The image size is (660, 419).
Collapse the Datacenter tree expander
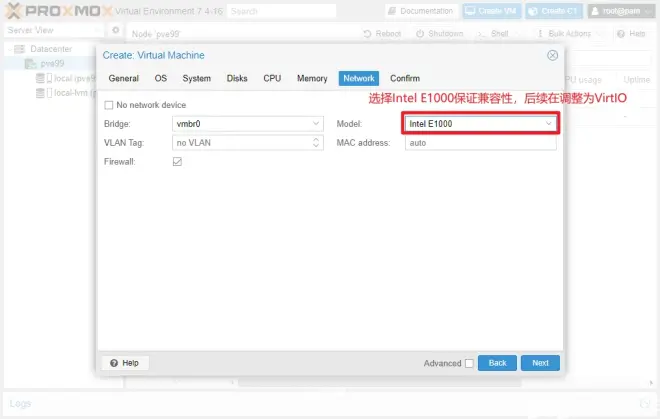click(9, 49)
